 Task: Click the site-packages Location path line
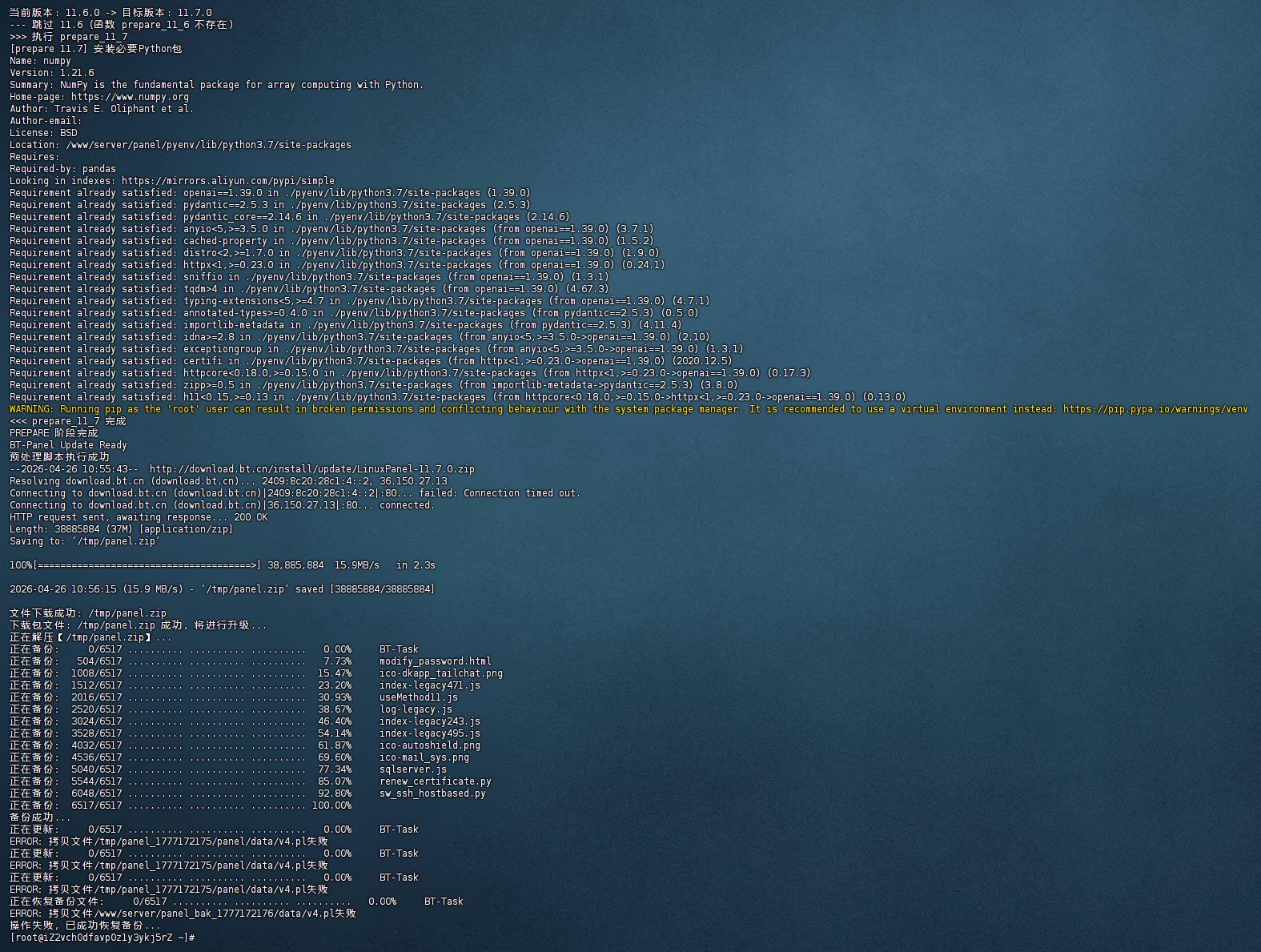click(180, 145)
